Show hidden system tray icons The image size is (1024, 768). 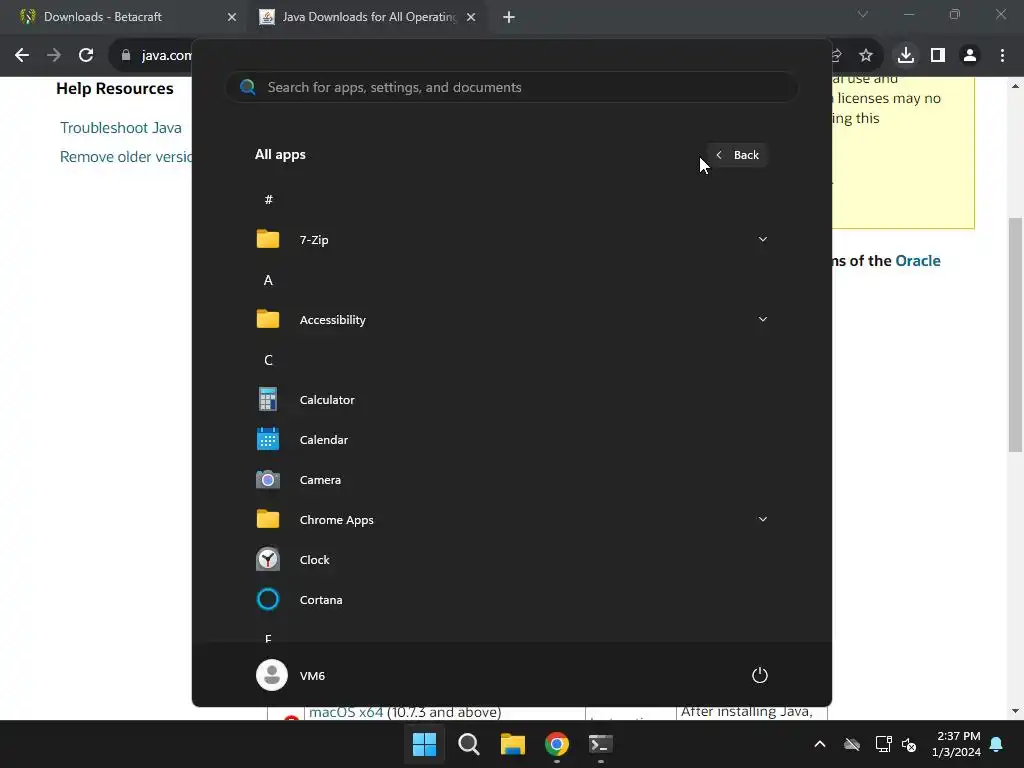tap(820, 744)
